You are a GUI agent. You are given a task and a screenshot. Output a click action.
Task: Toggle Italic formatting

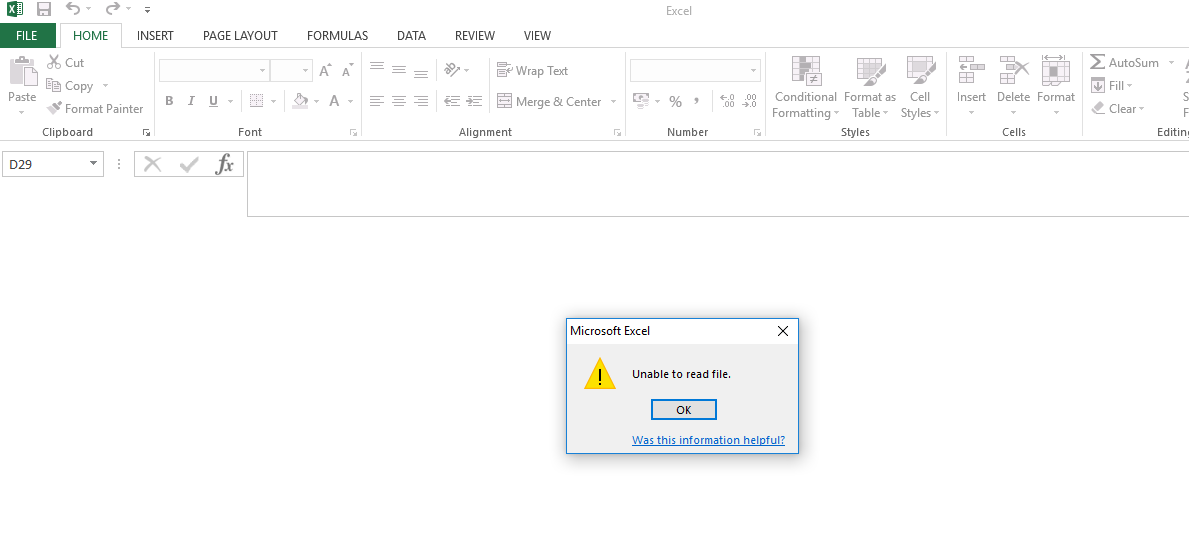pyautogui.click(x=191, y=101)
